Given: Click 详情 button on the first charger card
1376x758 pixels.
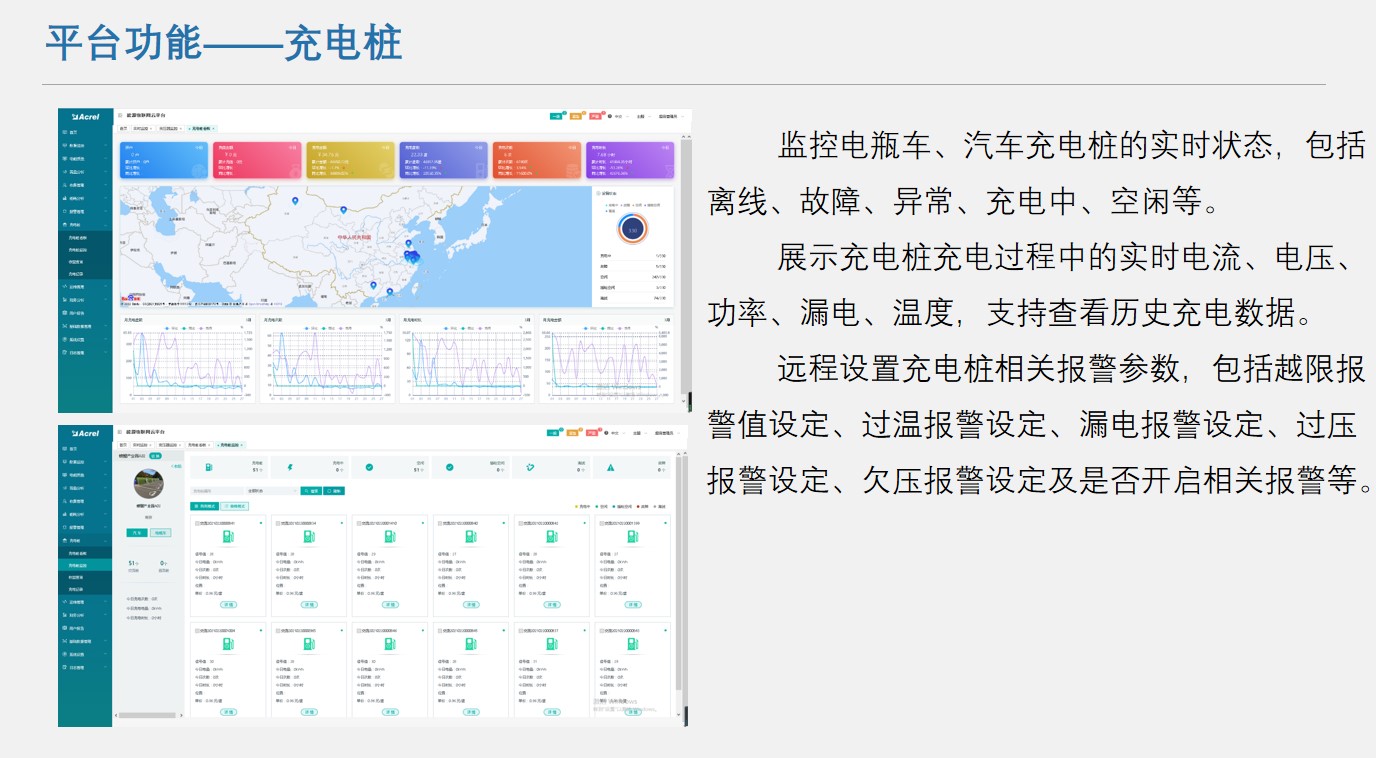Looking at the screenshot, I should pyautogui.click(x=228, y=604).
